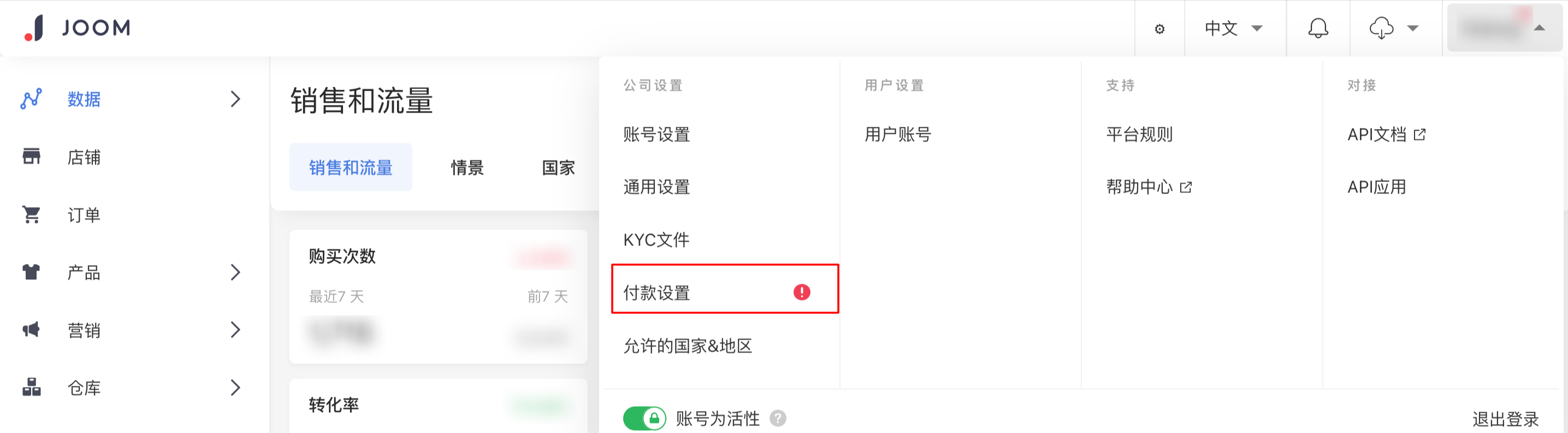Click the gear settings icon in header
The height and width of the screenshot is (433, 1568).
pos(1159,28)
